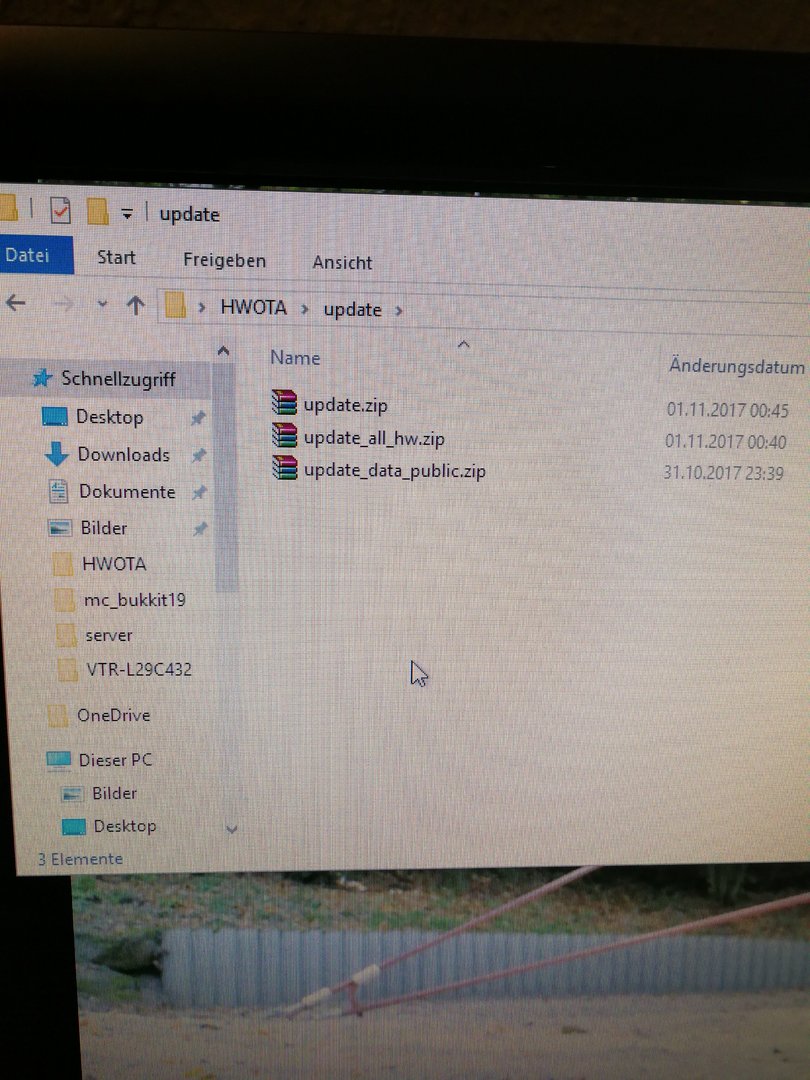810x1080 pixels.
Task: Open the recent locations dropdown arrow
Action: tap(103, 304)
